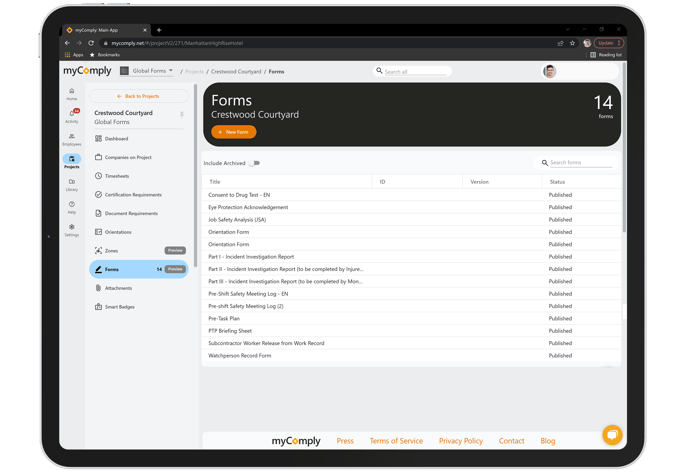Image resolution: width=688 pixels, height=473 pixels.
Task: Click Back to Projects button
Action: pos(139,96)
